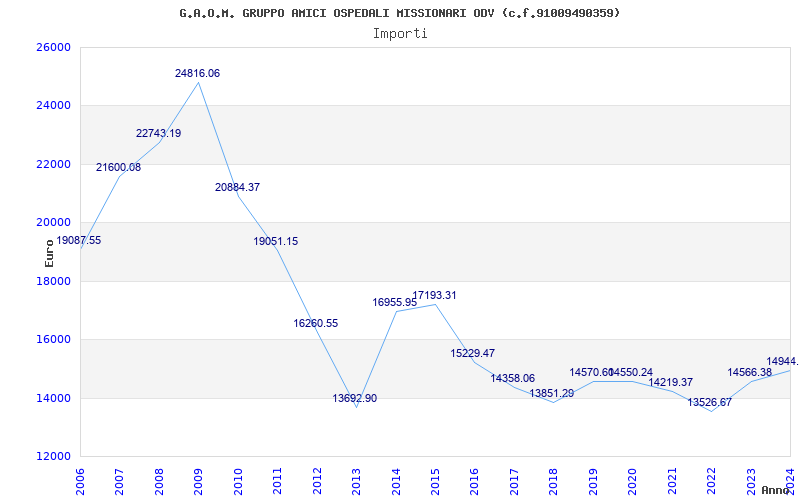Click y-axis tick 26000
800x500 pixels.
pyautogui.click(x=54, y=47)
